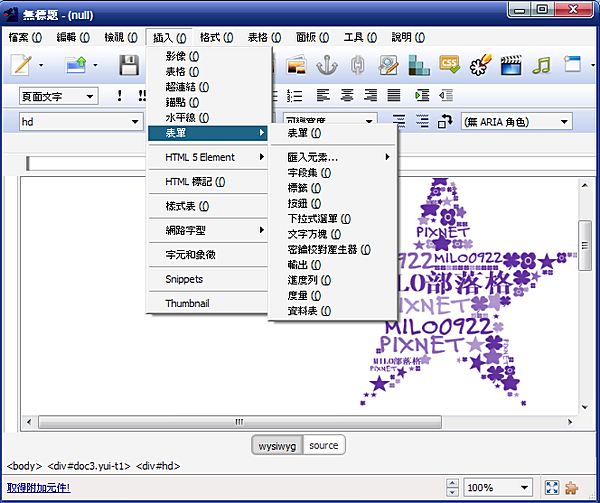Click the zoom stepper up arrow
The width and height of the screenshot is (600, 503).
pos(452,483)
